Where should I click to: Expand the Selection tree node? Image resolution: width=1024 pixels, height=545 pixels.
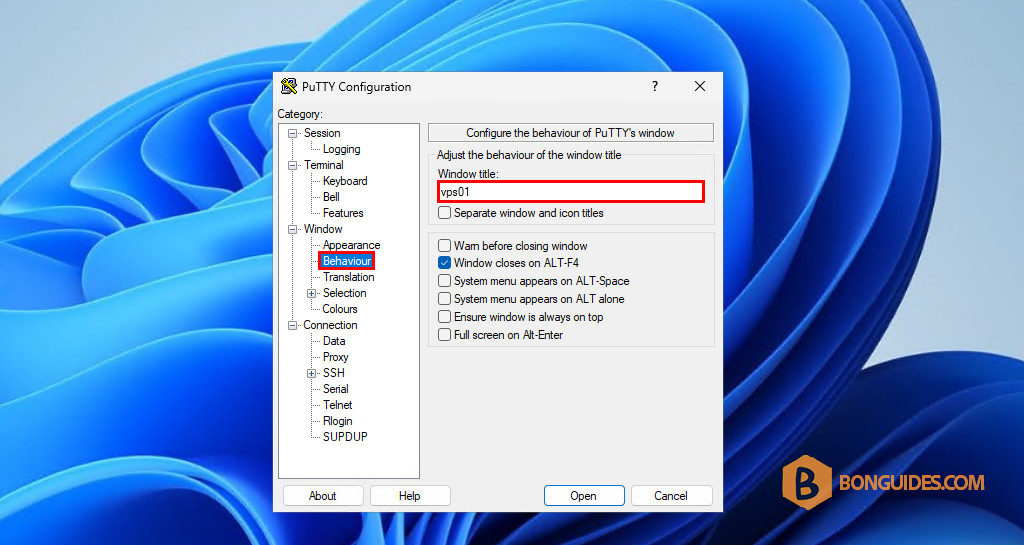click(x=312, y=293)
